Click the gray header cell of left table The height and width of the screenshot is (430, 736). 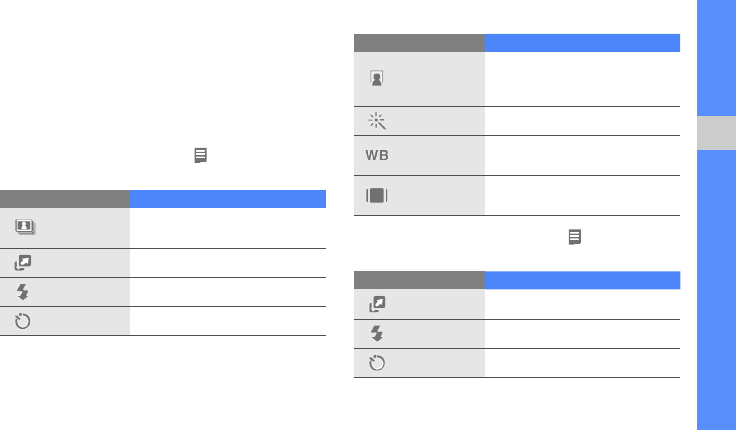click(64, 198)
